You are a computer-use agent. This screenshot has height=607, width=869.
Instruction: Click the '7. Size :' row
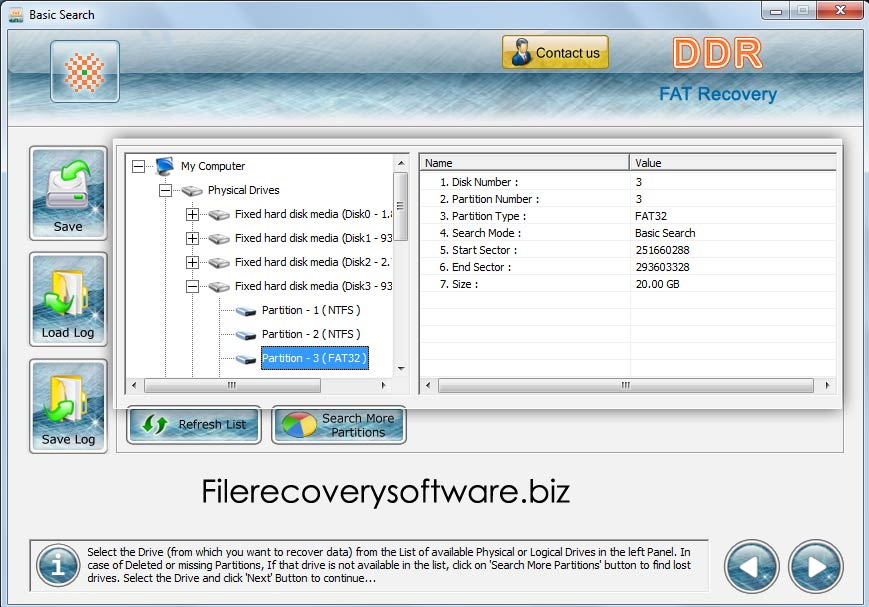pyautogui.click(x=628, y=284)
